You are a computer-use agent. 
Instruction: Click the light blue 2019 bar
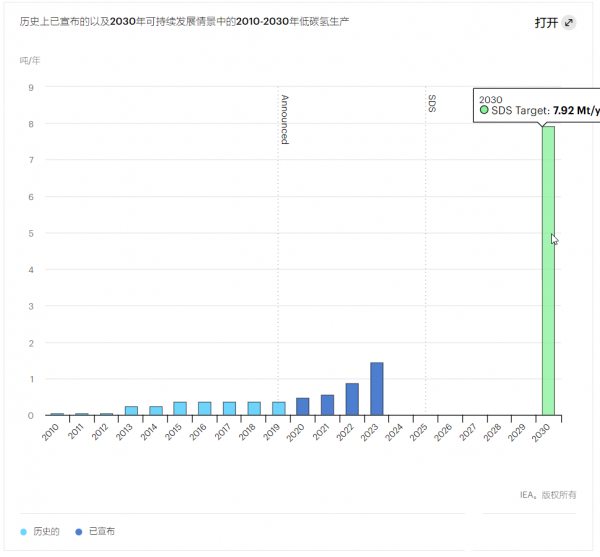coord(278,408)
